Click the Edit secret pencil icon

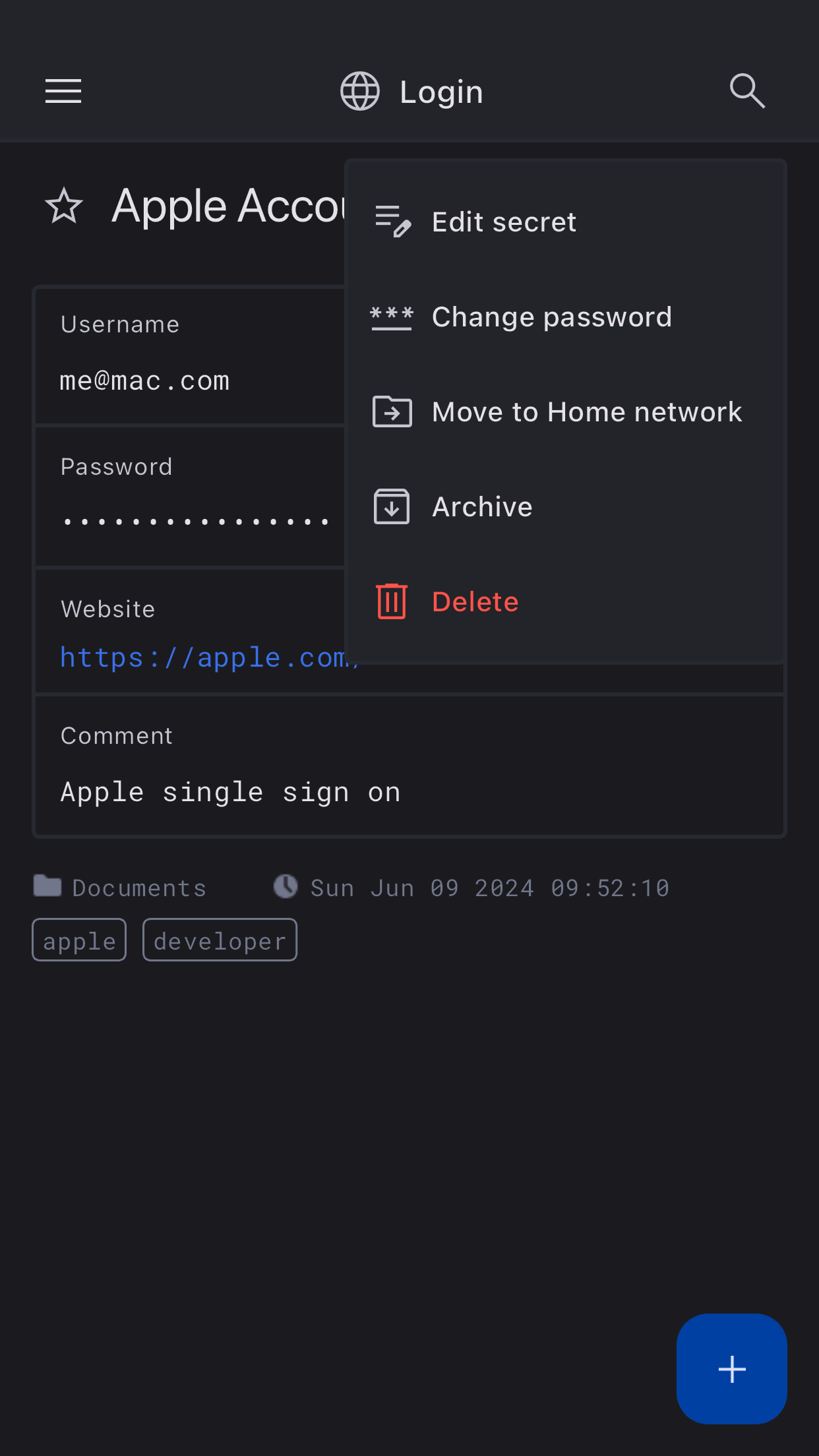[x=392, y=222]
